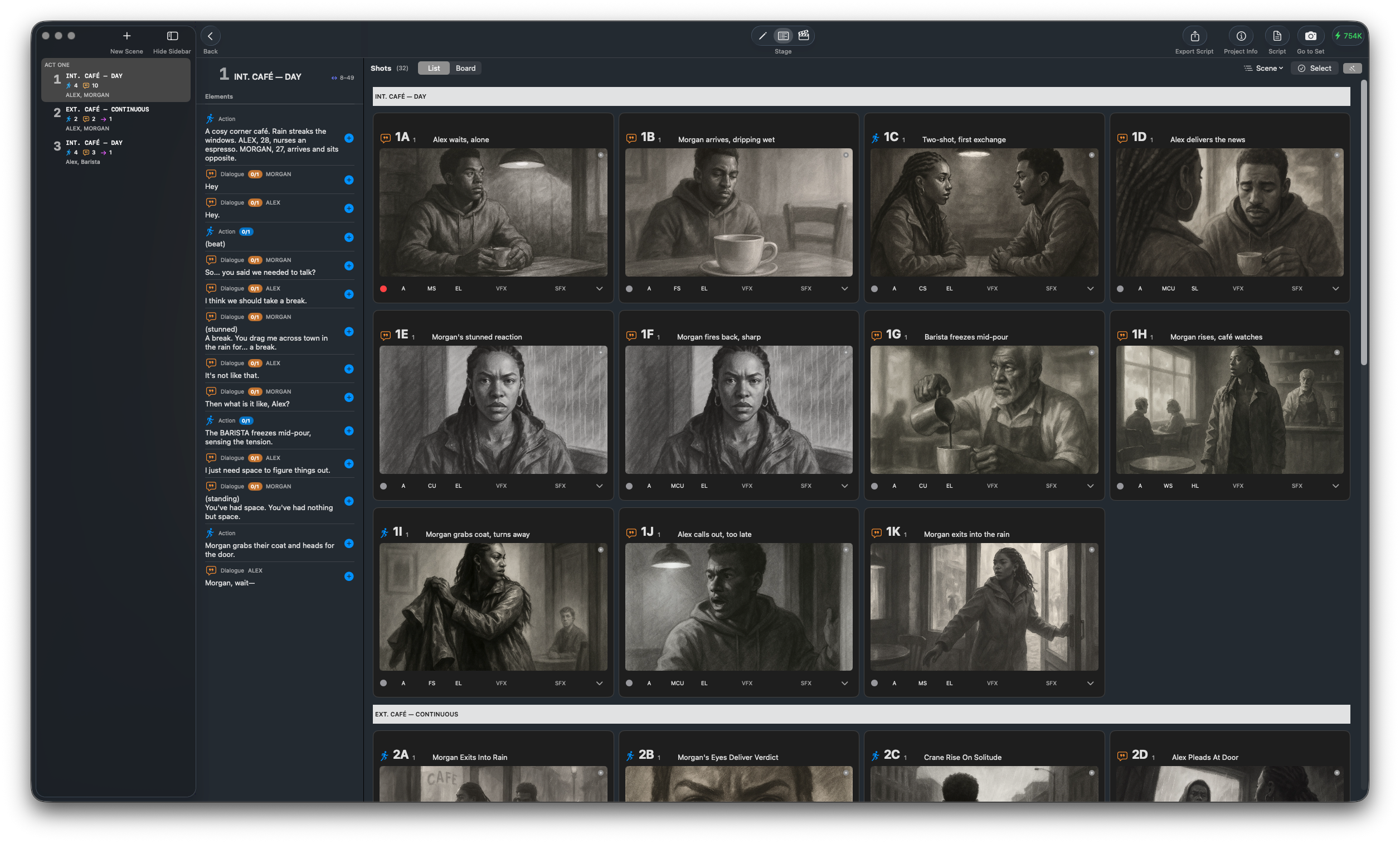
Task: Open Project Info icon
Action: pos(1241,36)
